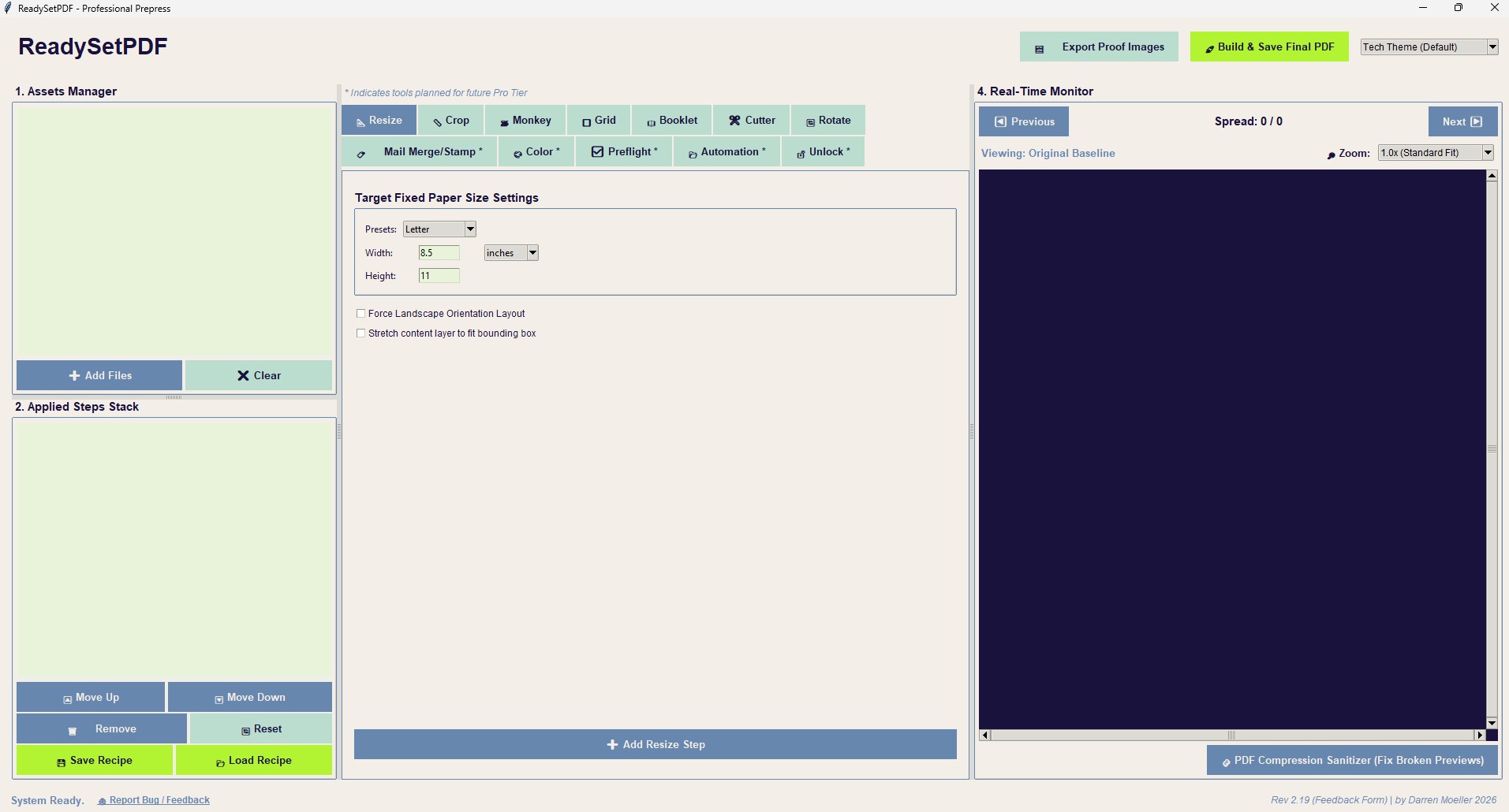Select the Grid tool tab
This screenshot has height=812, width=1509.
[x=599, y=121]
